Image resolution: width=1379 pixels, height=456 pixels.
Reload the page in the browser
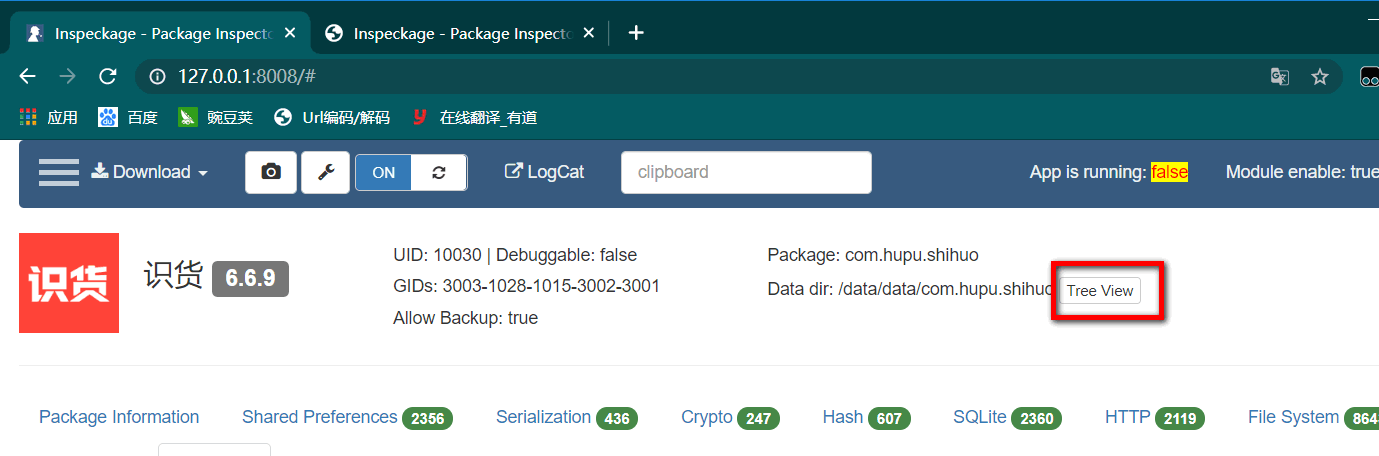tap(108, 76)
